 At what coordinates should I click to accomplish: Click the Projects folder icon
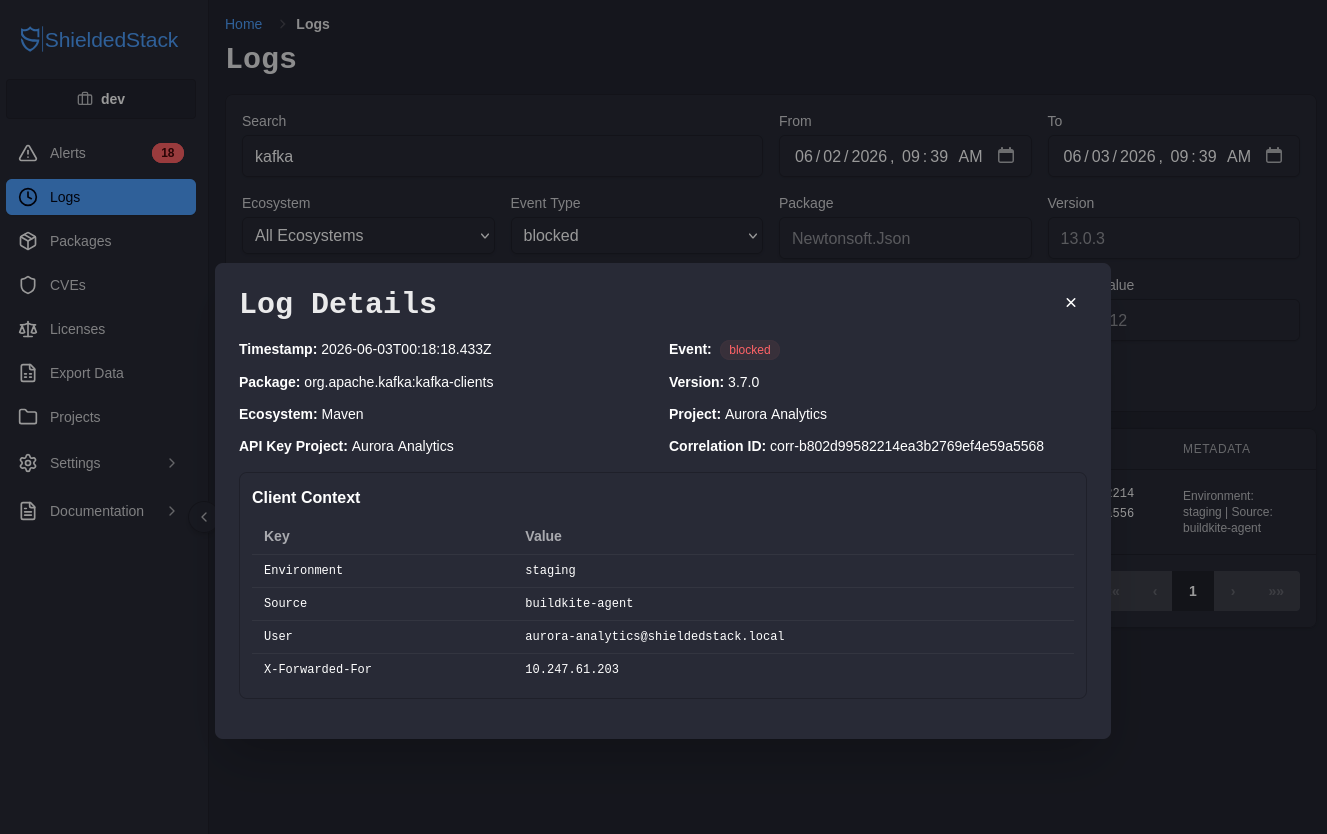point(28,417)
